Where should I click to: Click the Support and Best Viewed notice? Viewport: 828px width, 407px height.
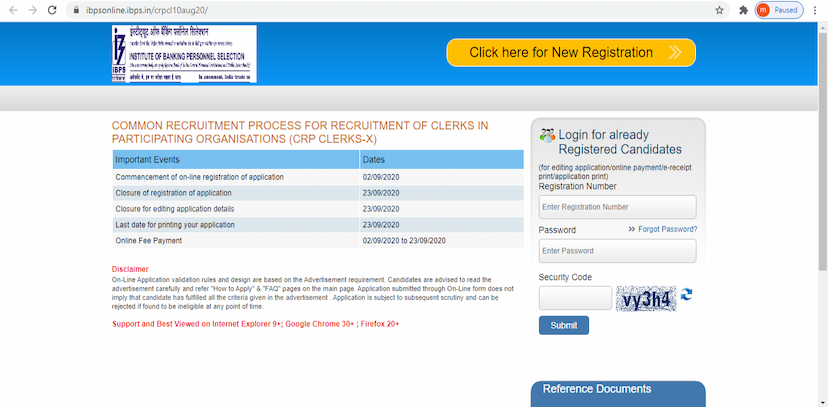[x=256, y=324]
